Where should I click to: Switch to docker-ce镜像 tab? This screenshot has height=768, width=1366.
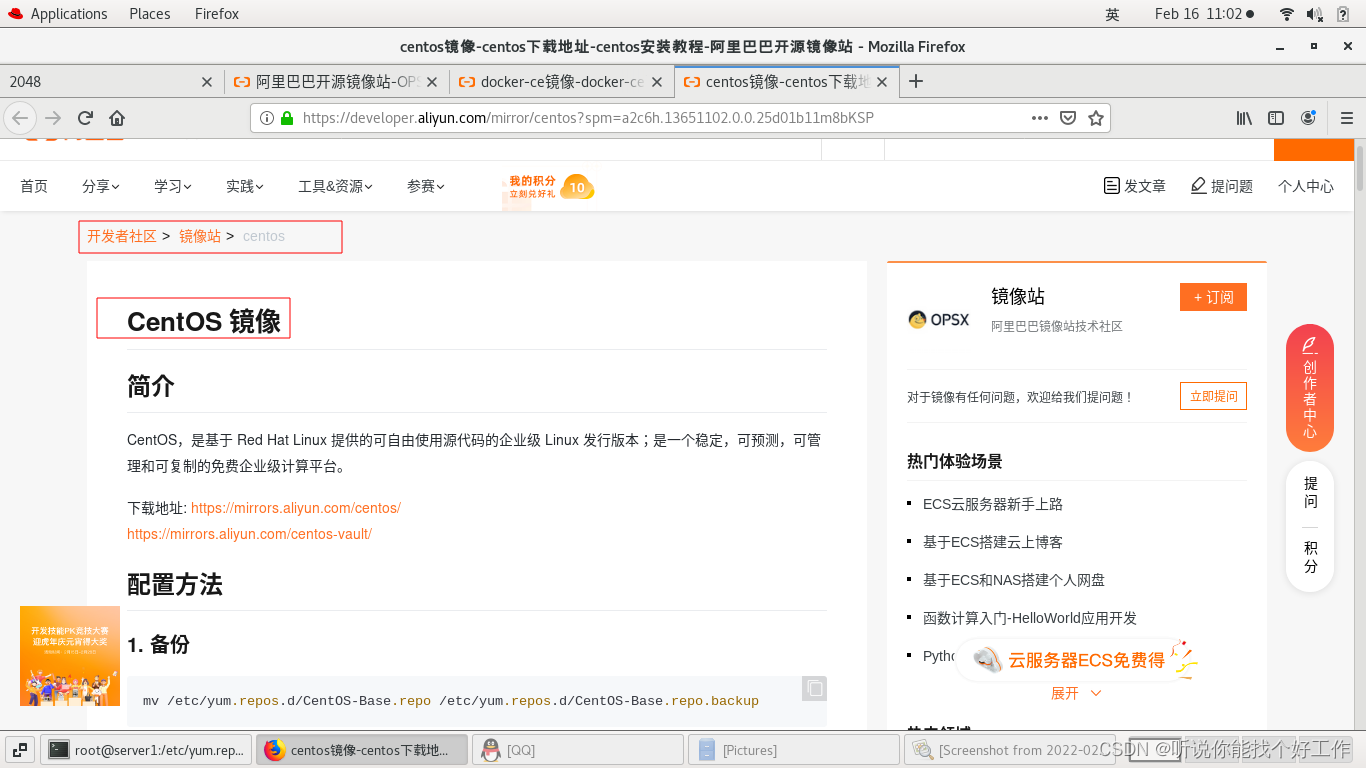[562, 82]
